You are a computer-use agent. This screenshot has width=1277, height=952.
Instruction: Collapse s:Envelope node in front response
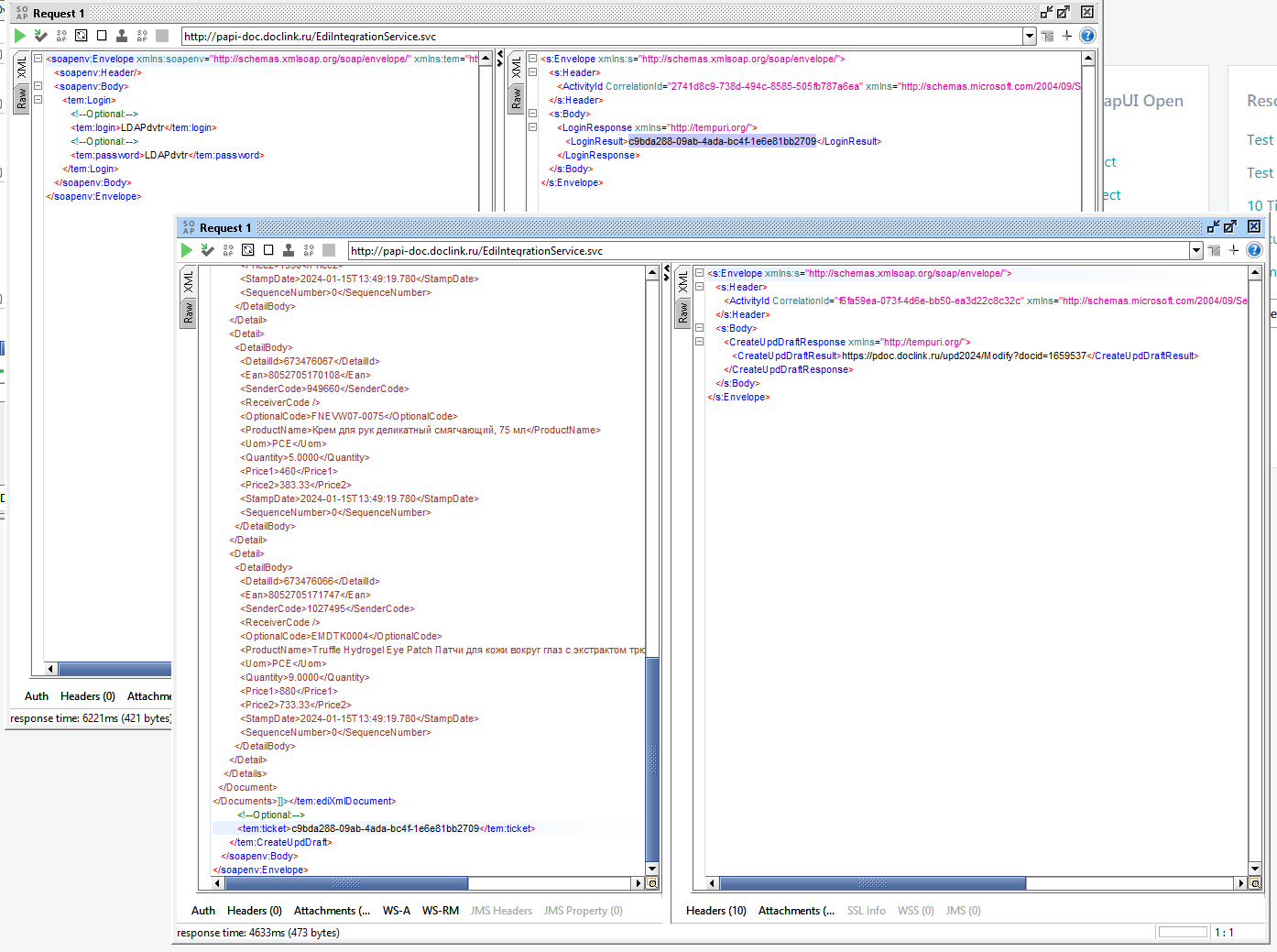(x=699, y=273)
